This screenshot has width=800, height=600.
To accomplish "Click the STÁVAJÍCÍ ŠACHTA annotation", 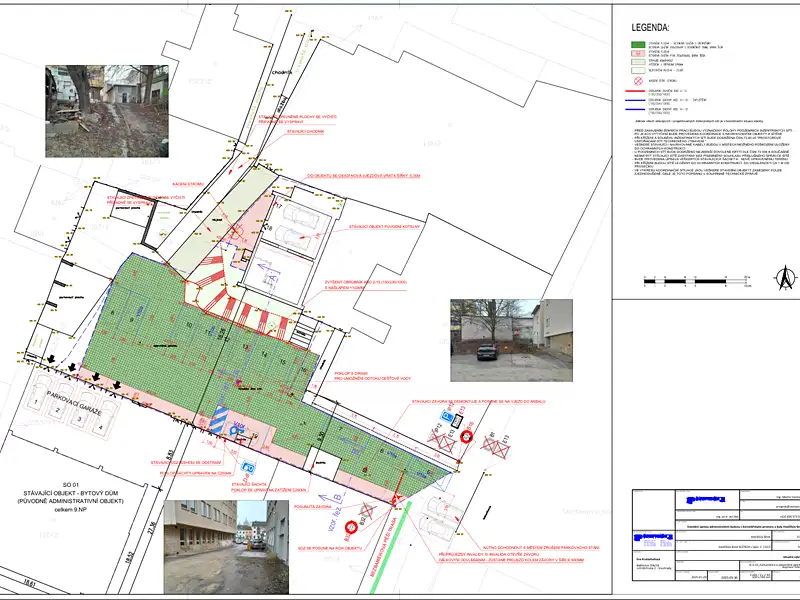I will pos(249,485).
